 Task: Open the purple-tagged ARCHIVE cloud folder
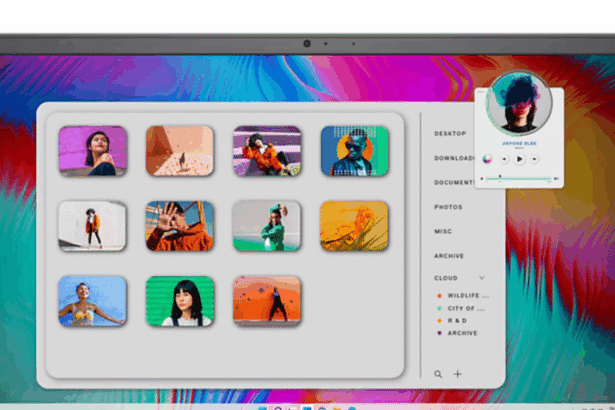(463, 333)
